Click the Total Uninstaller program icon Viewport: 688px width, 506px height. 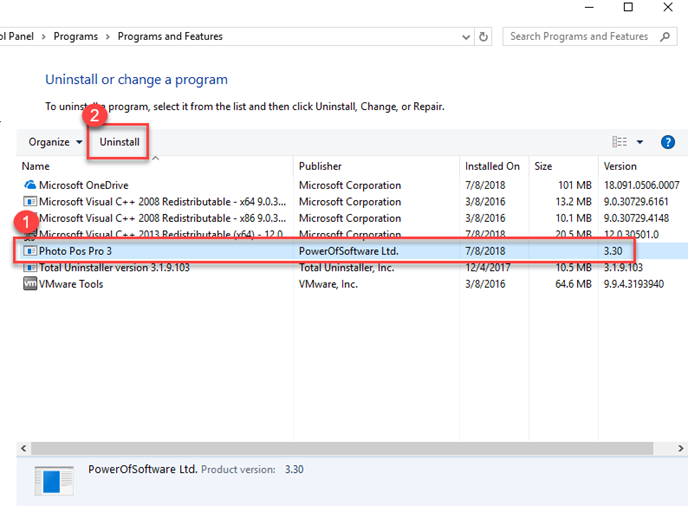pos(29,268)
